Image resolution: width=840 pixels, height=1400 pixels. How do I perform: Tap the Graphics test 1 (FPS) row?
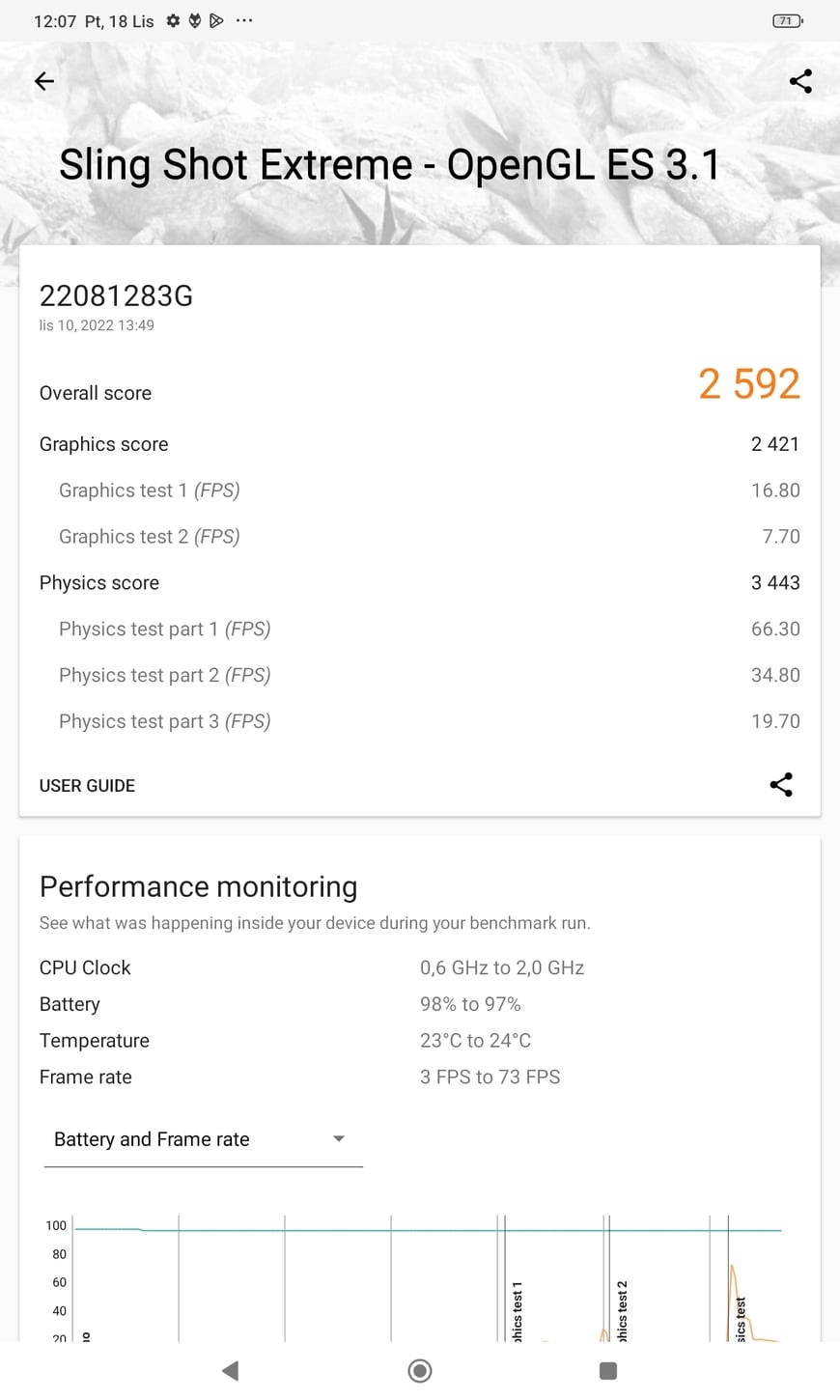click(419, 490)
